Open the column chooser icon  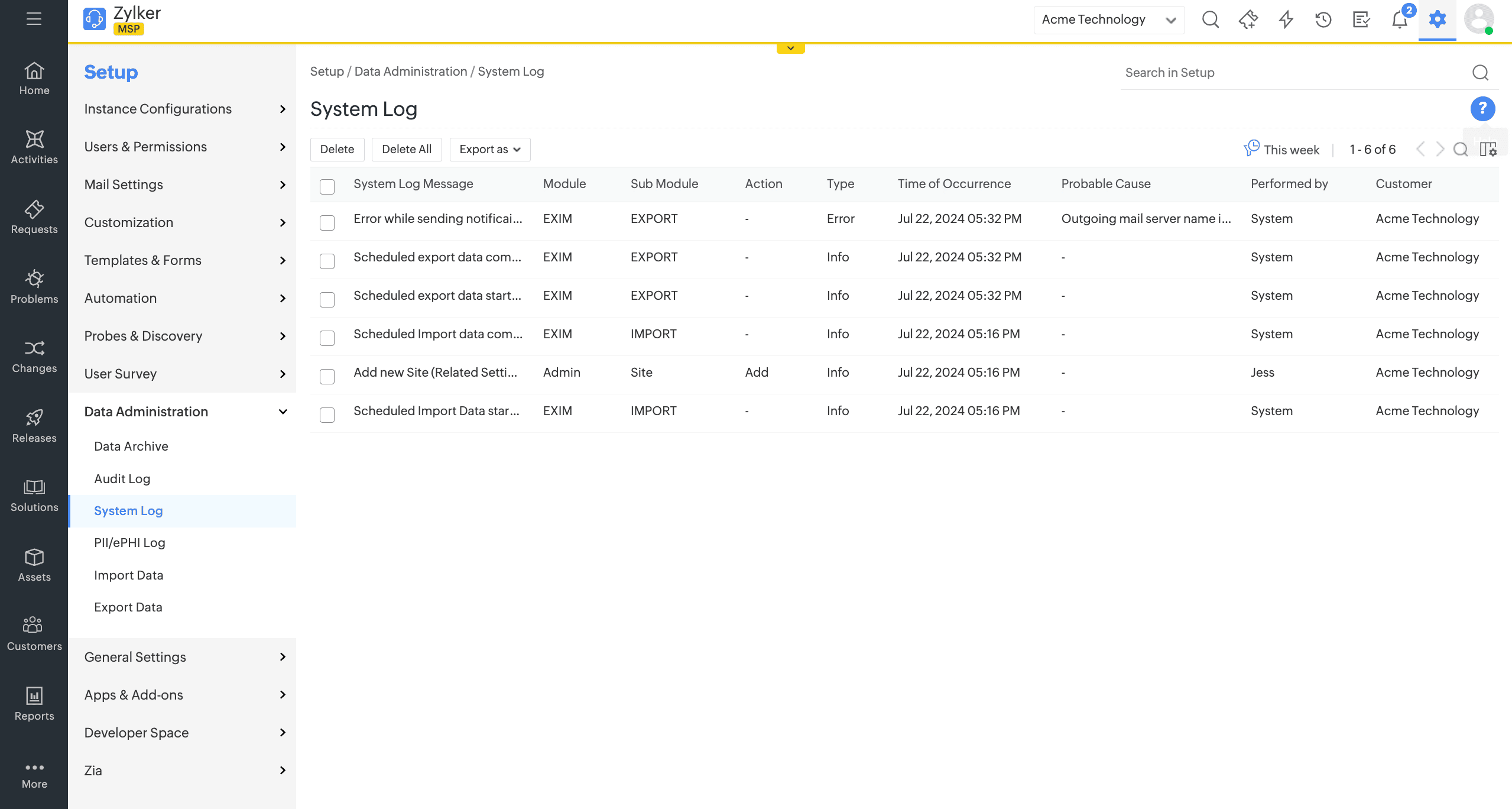click(x=1488, y=150)
